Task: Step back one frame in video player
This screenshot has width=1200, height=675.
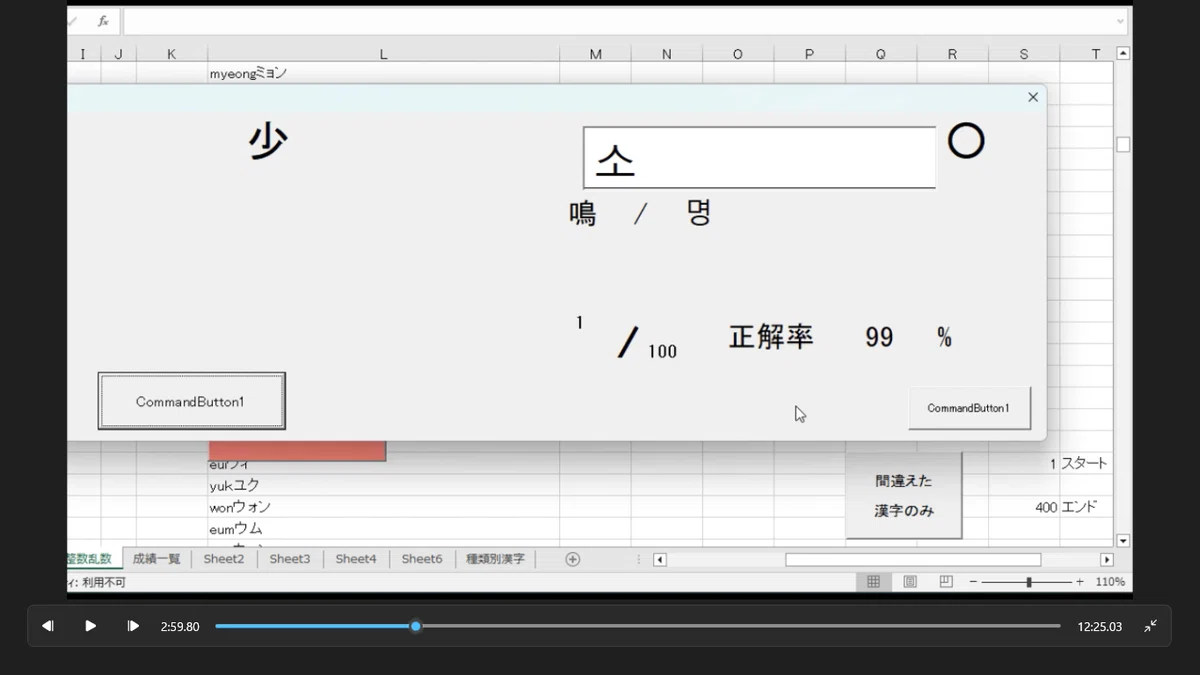Action: pyautogui.click(x=47, y=626)
